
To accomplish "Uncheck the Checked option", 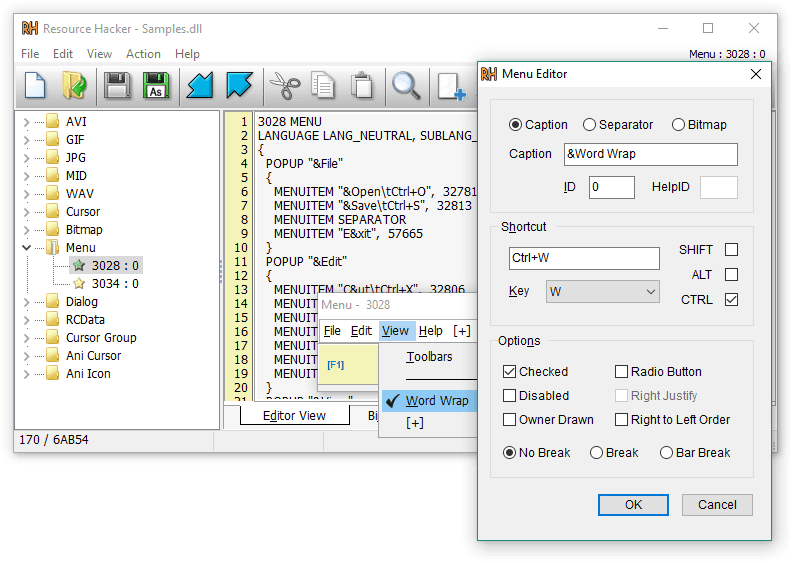I will click(510, 372).
